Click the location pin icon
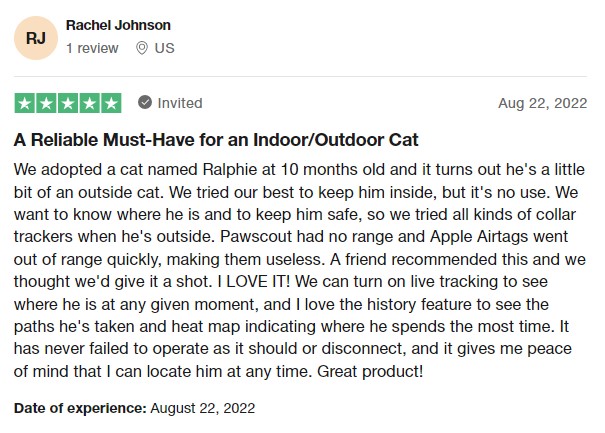The height and width of the screenshot is (433, 605). point(142,48)
